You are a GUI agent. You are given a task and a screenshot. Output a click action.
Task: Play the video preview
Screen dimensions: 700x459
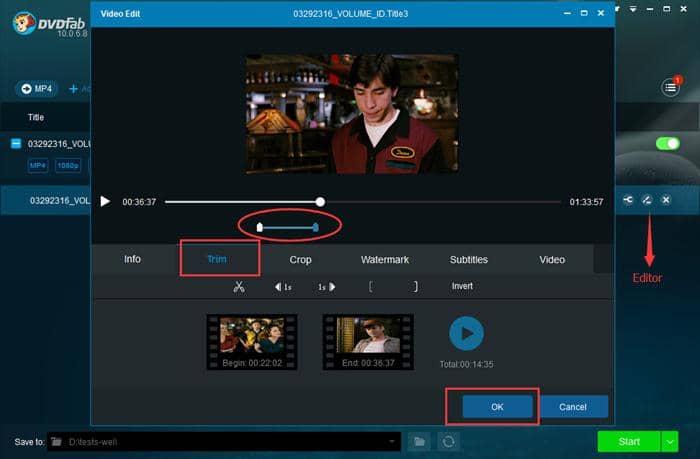[105, 201]
